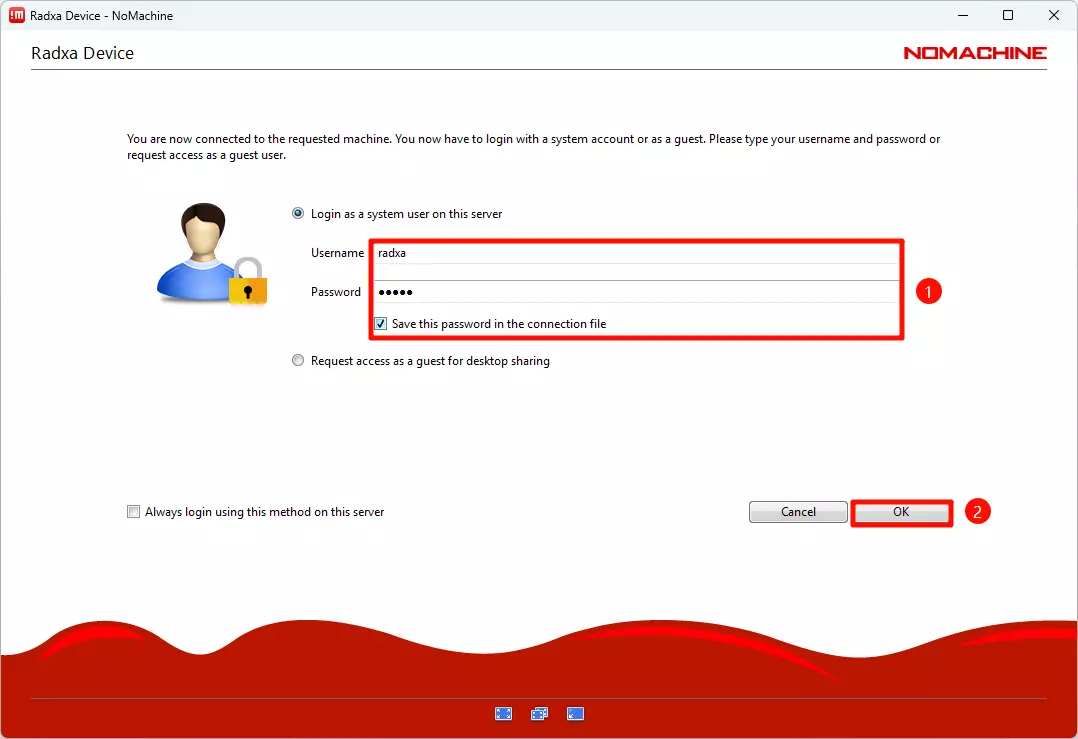Image resolution: width=1078 pixels, height=739 pixels.
Task: Click the 'Radxa Device' page heading
Action: coord(83,53)
